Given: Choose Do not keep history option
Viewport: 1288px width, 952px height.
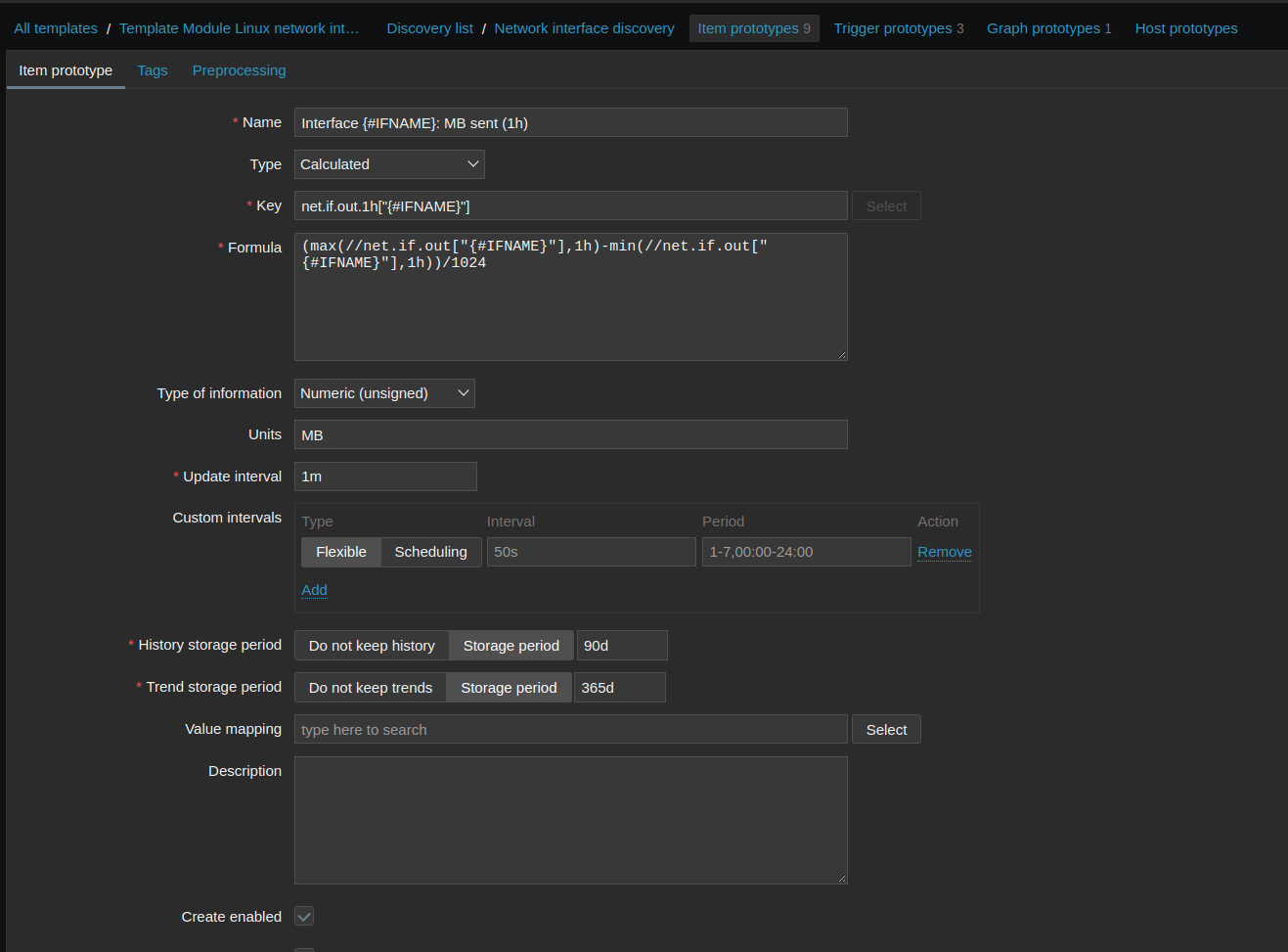Looking at the screenshot, I should click(372, 646).
